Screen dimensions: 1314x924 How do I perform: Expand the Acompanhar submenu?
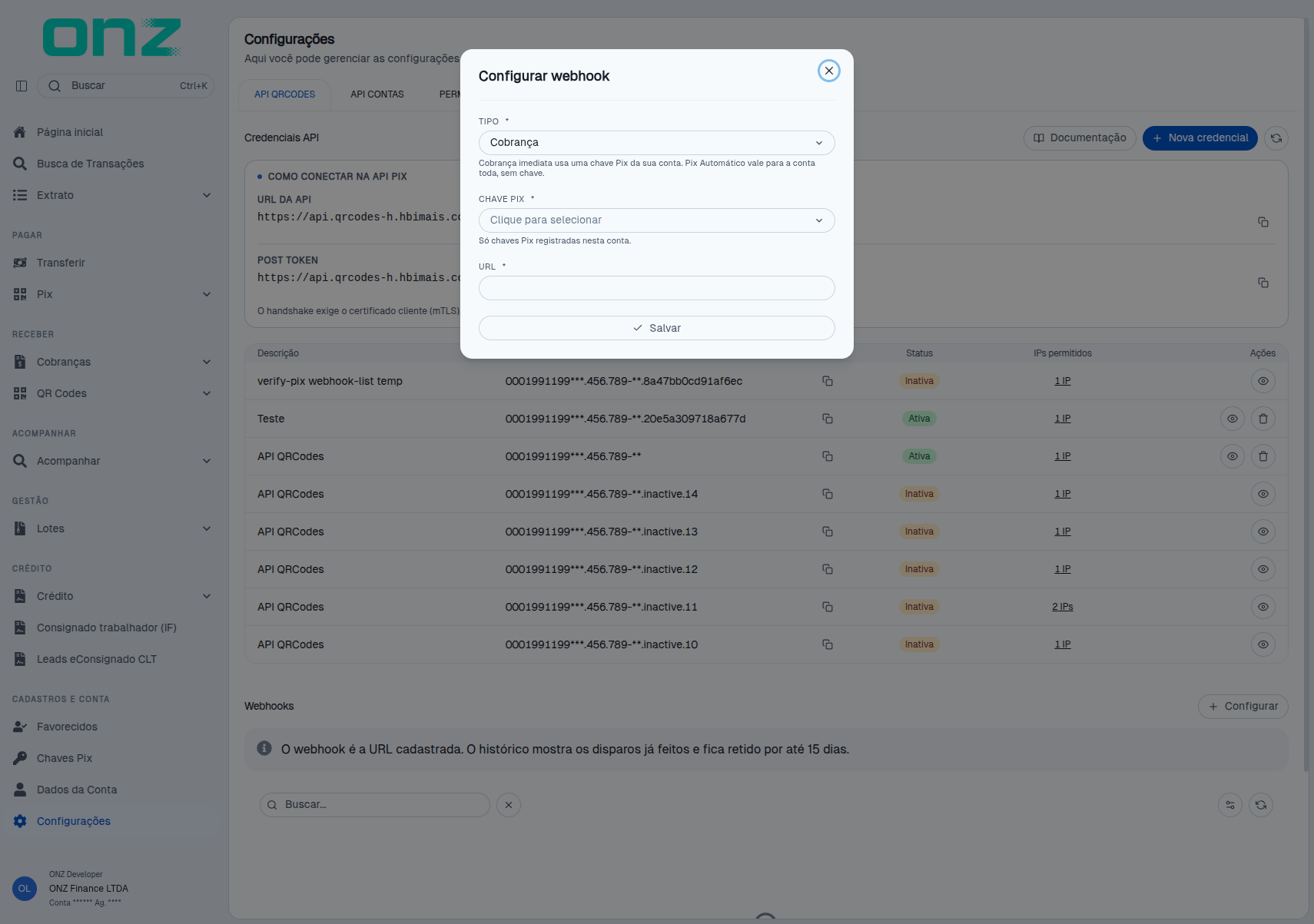click(113, 461)
